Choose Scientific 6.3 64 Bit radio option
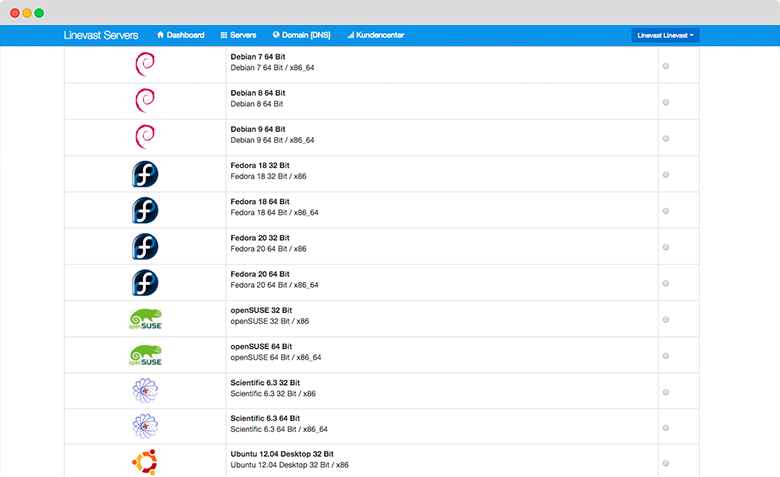 tap(666, 428)
